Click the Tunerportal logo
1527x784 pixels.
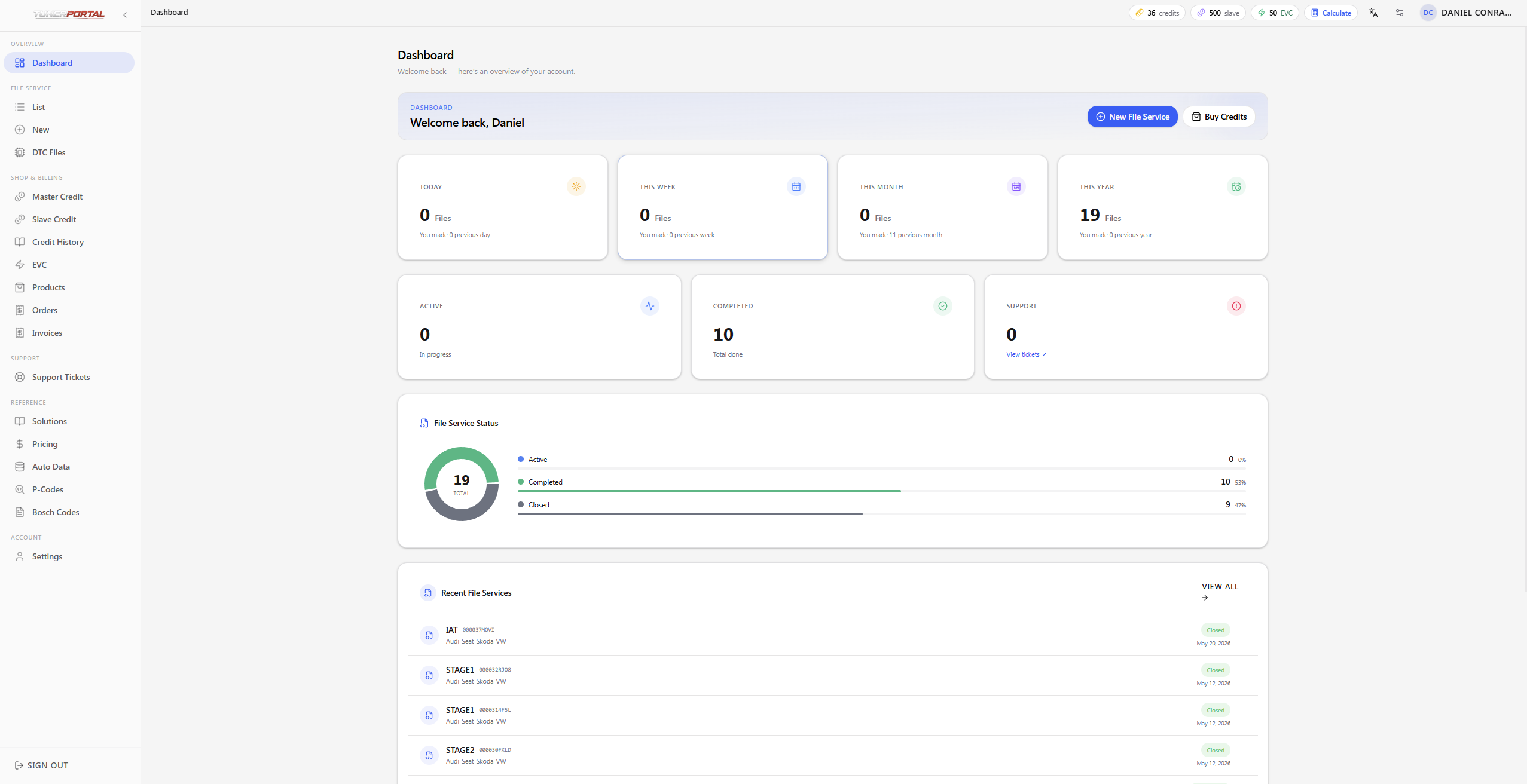pyautogui.click(x=69, y=14)
